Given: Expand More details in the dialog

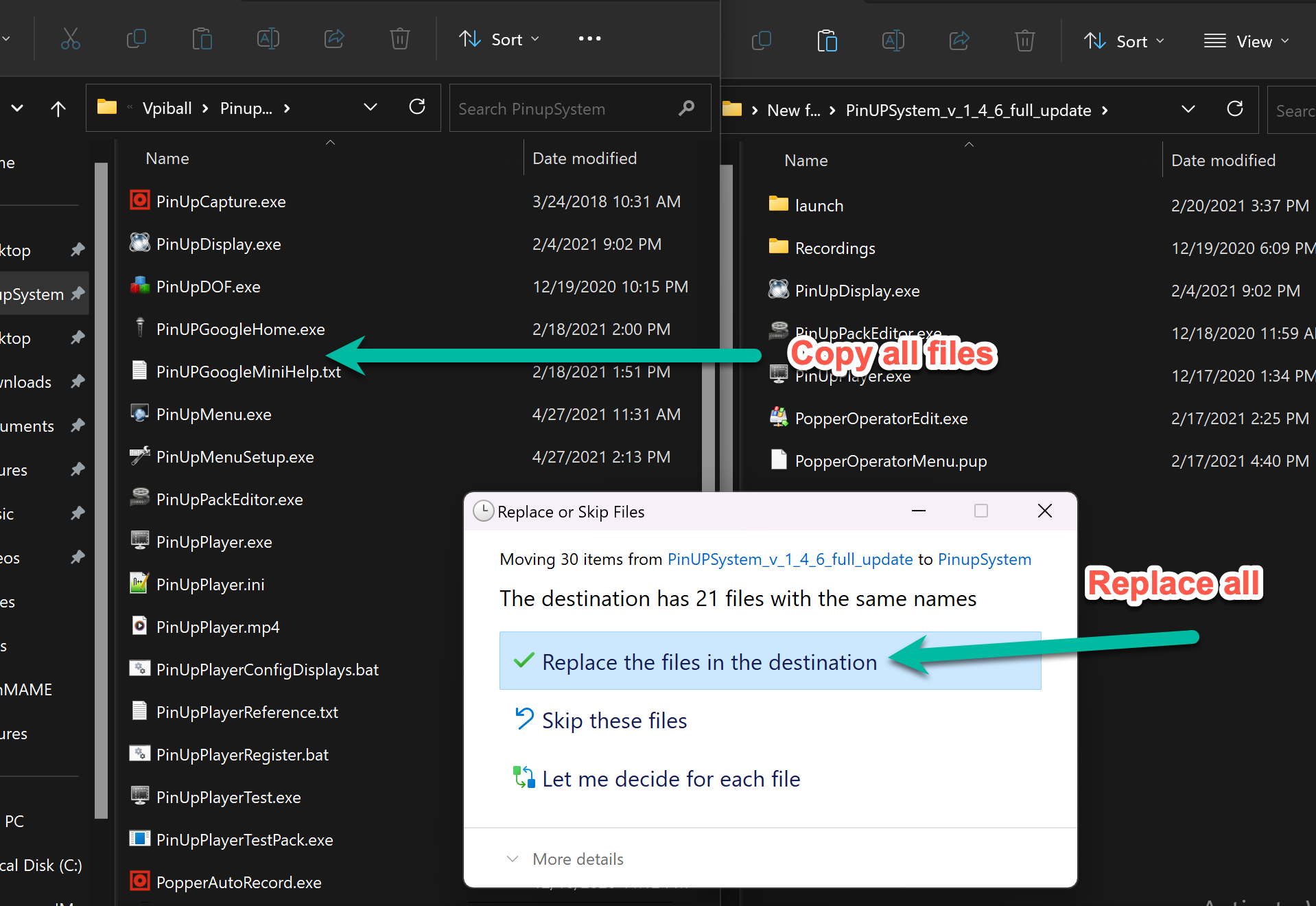Looking at the screenshot, I should (x=578, y=859).
